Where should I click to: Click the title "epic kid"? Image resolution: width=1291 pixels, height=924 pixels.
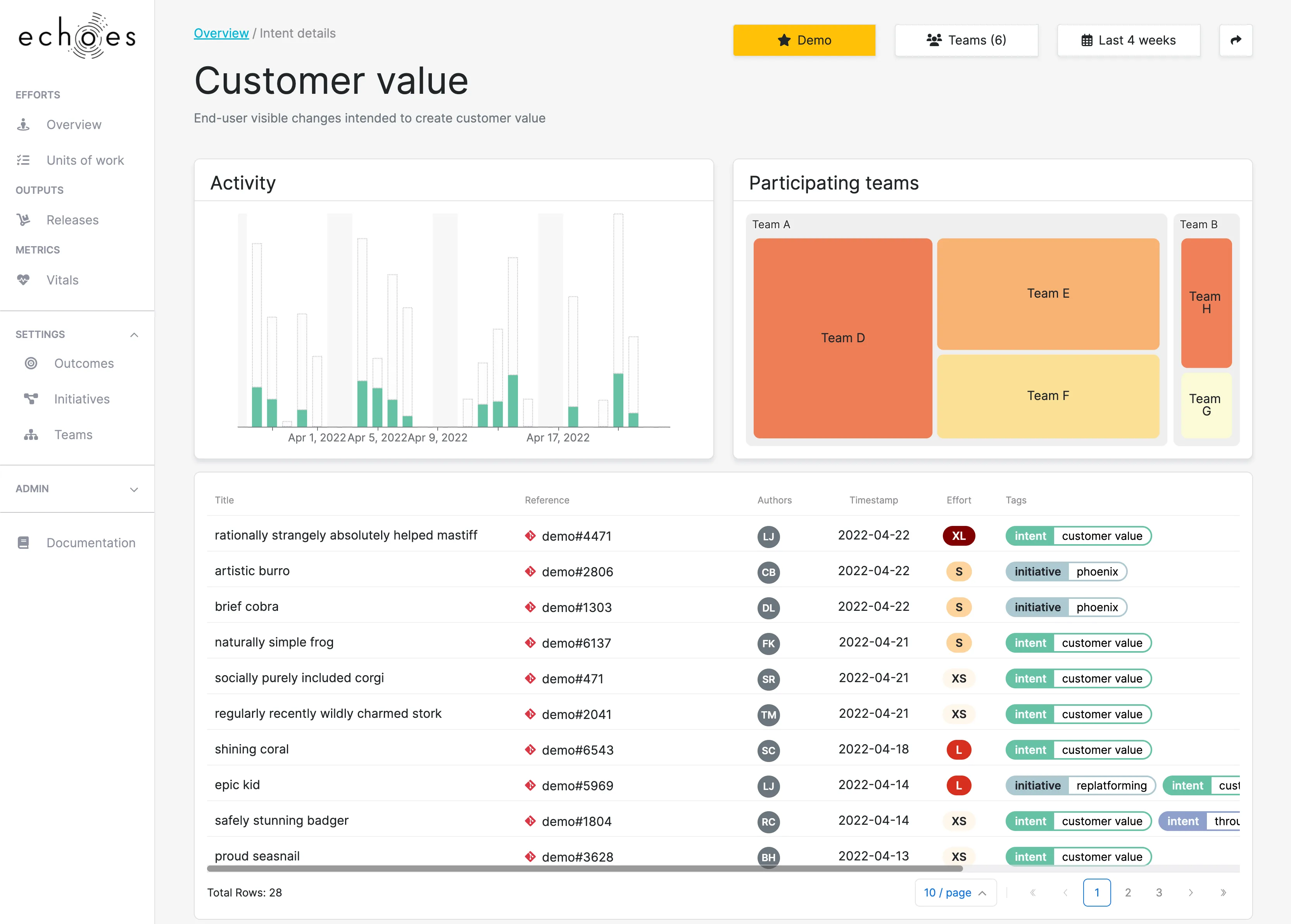[x=237, y=784]
